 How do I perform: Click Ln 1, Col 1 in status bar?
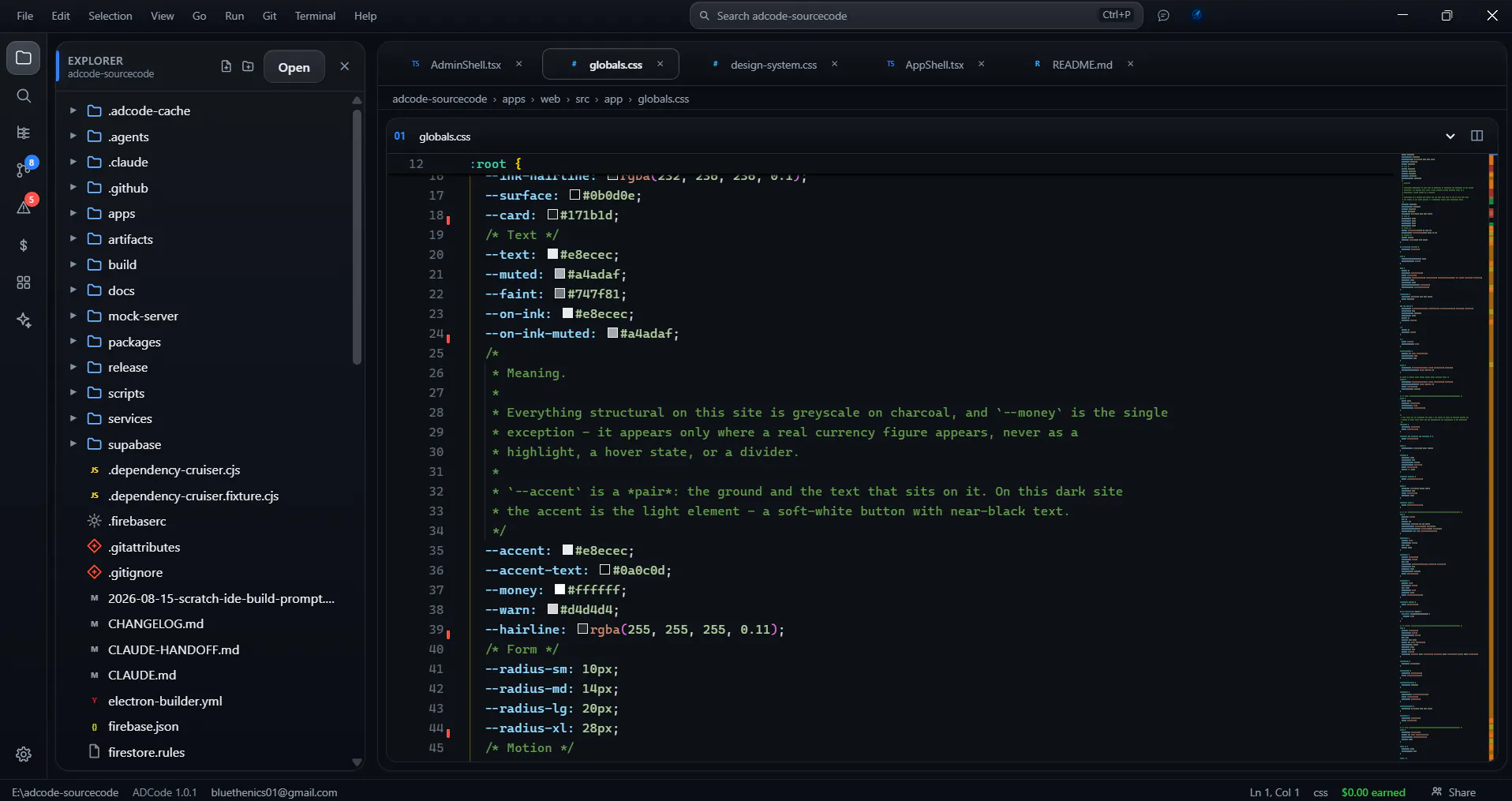[1274, 792]
